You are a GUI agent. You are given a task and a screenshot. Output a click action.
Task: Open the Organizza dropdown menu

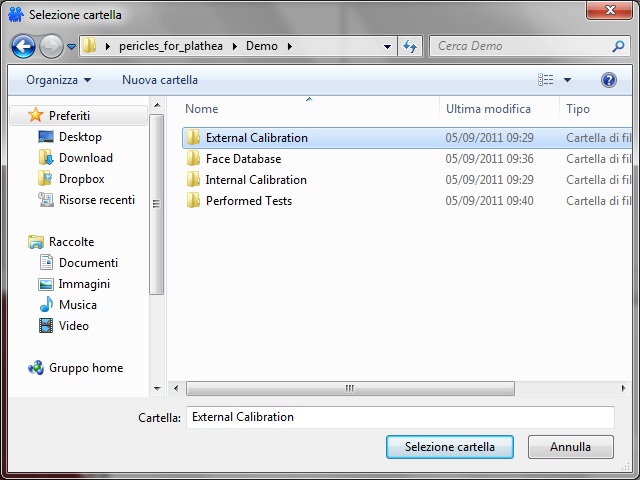pyautogui.click(x=58, y=80)
